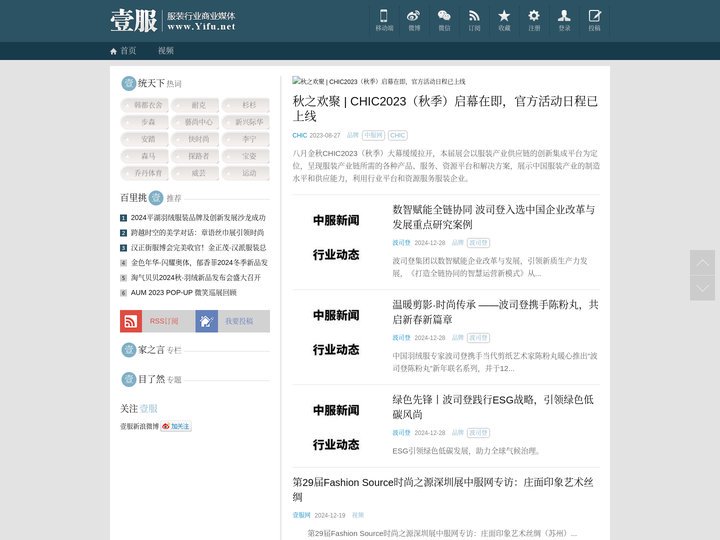Select hot tag 森马
This screenshot has height=540, width=720.
(145, 156)
